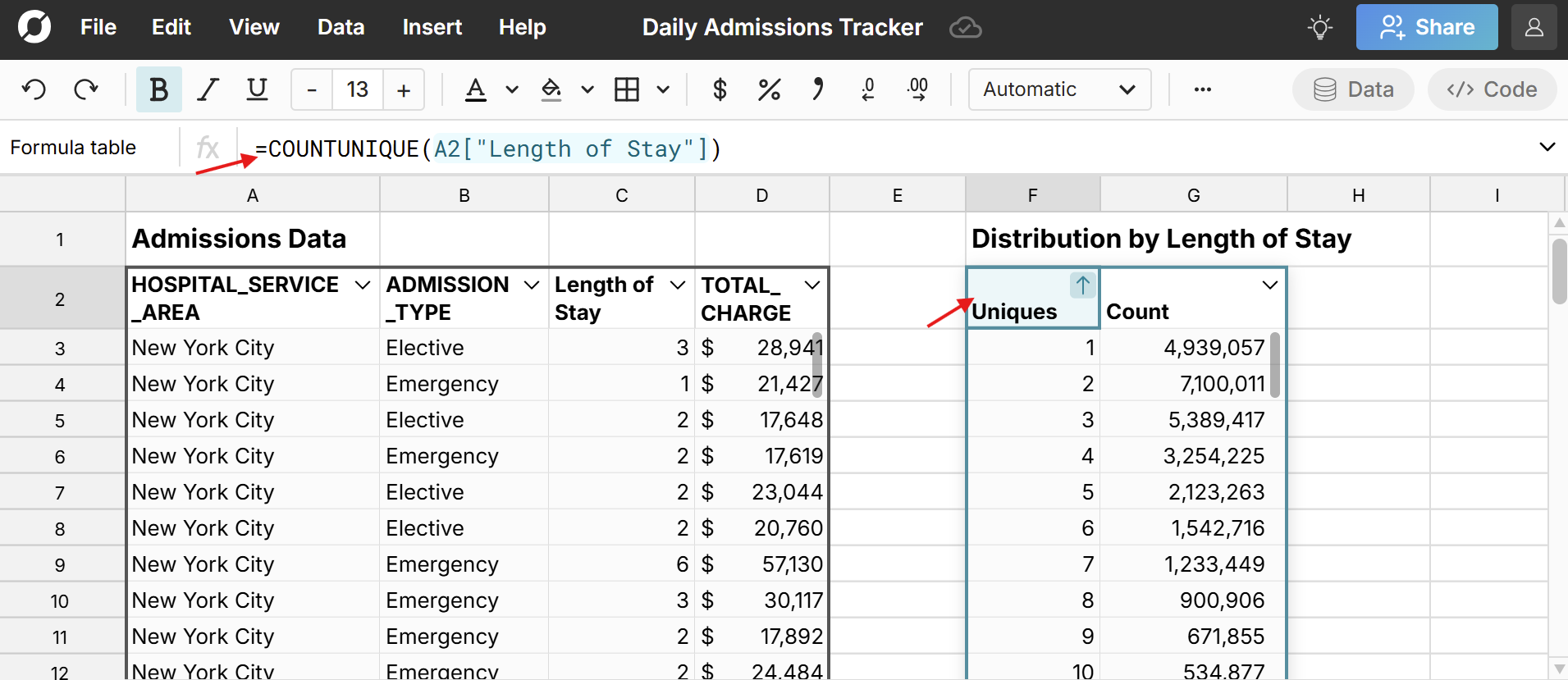Apply percent format icon
The image size is (1568, 680).
click(769, 89)
